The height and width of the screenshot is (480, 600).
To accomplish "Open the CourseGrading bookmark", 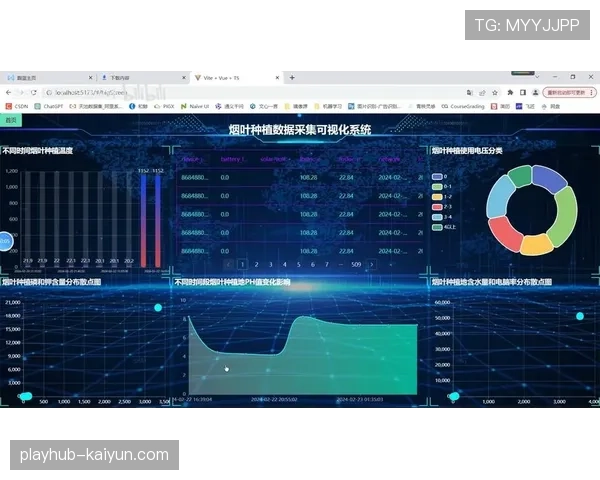I will pyautogui.click(x=464, y=105).
